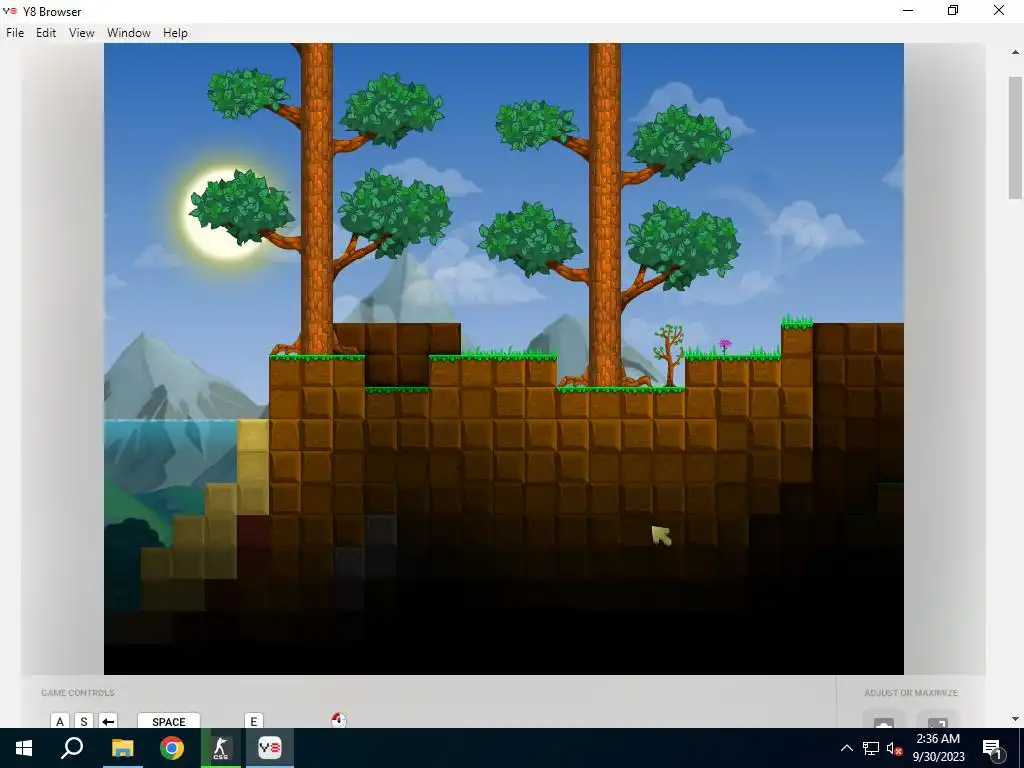Click the scrollbar up arrow
The width and height of the screenshot is (1024, 768).
tap(1016, 52)
